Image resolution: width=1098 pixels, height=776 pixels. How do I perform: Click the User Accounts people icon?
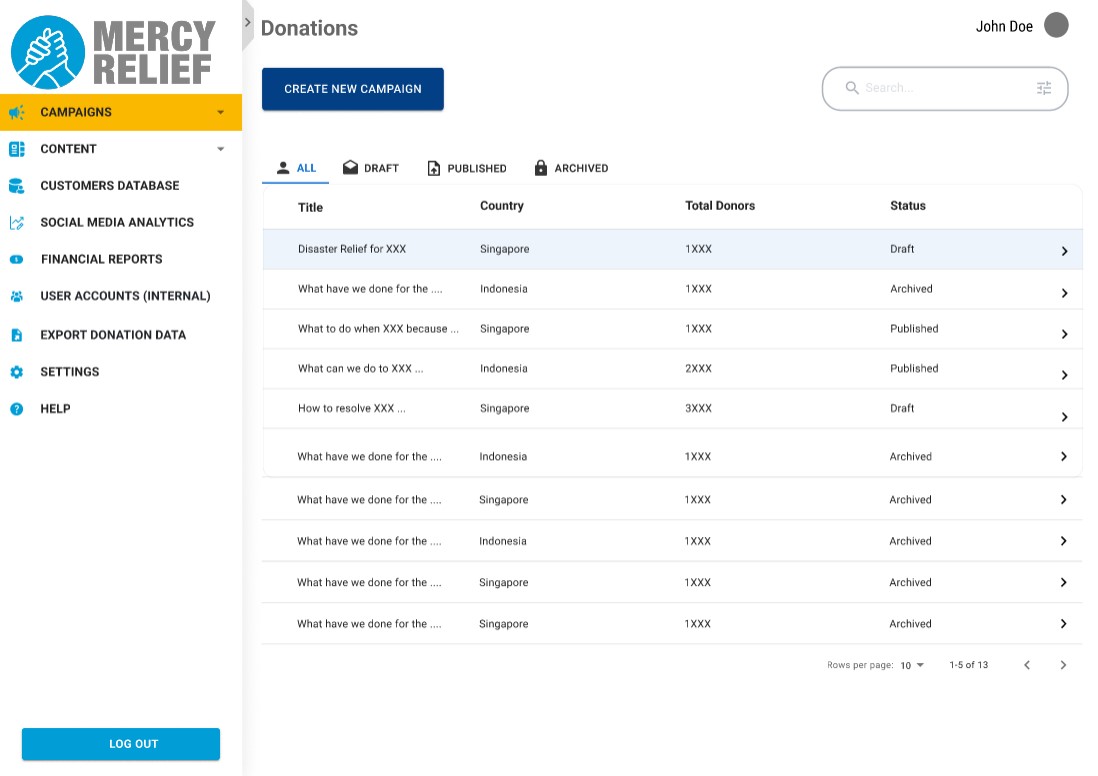[x=16, y=297]
